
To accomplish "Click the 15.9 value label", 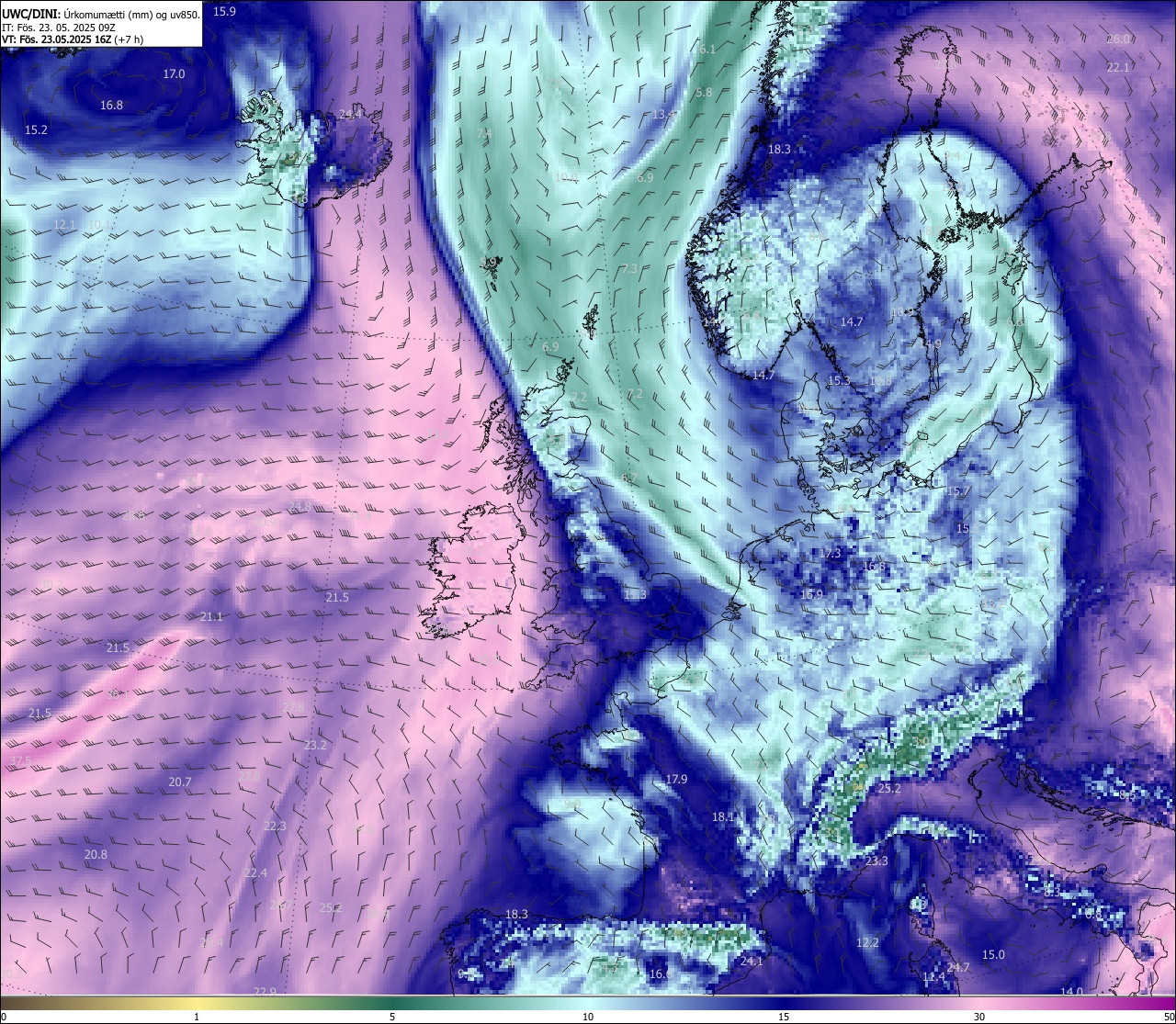I will click(224, 11).
